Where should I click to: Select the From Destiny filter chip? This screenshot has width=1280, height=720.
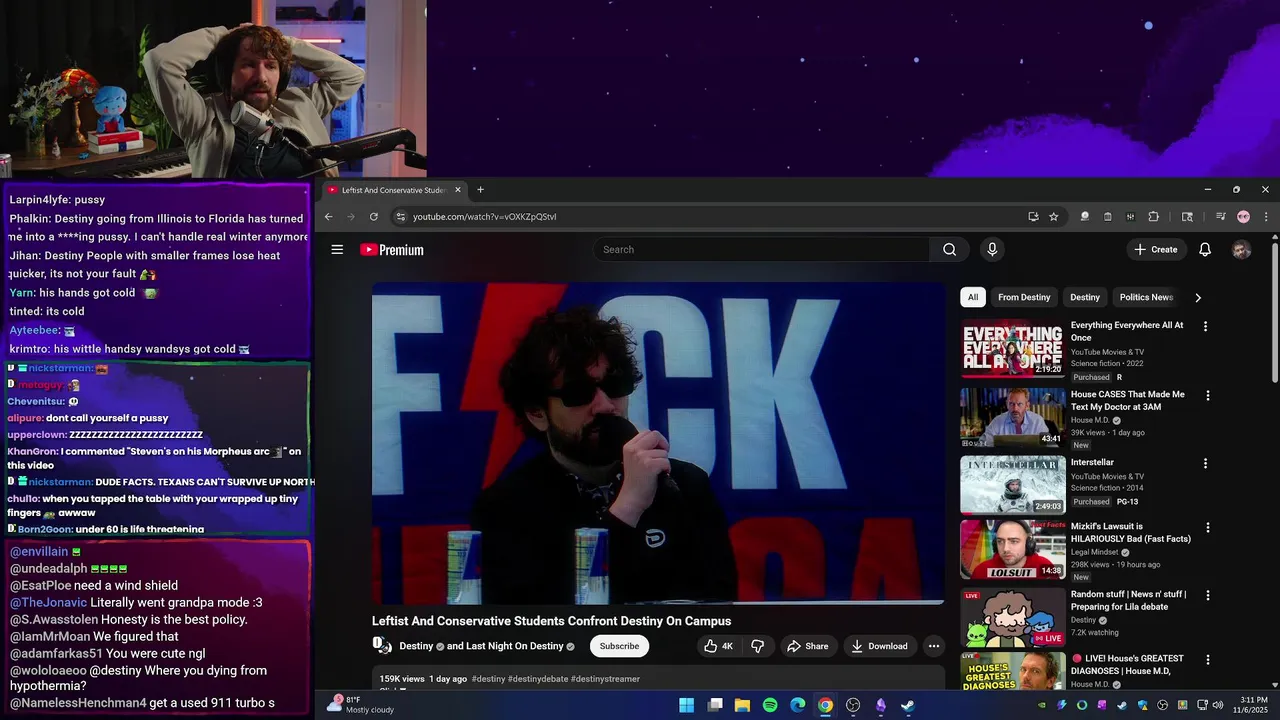[1024, 297]
